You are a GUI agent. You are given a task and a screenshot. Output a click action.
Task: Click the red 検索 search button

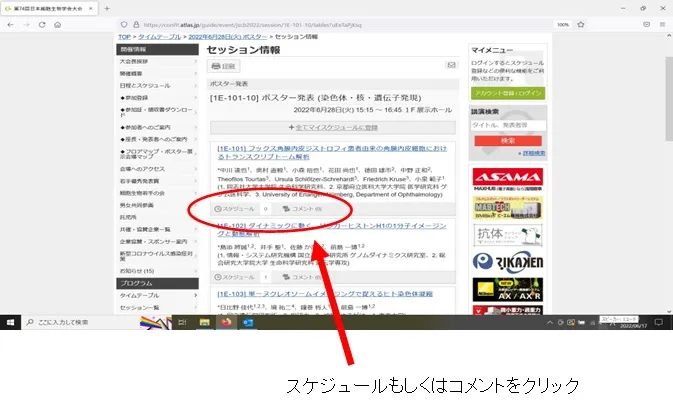(509, 140)
